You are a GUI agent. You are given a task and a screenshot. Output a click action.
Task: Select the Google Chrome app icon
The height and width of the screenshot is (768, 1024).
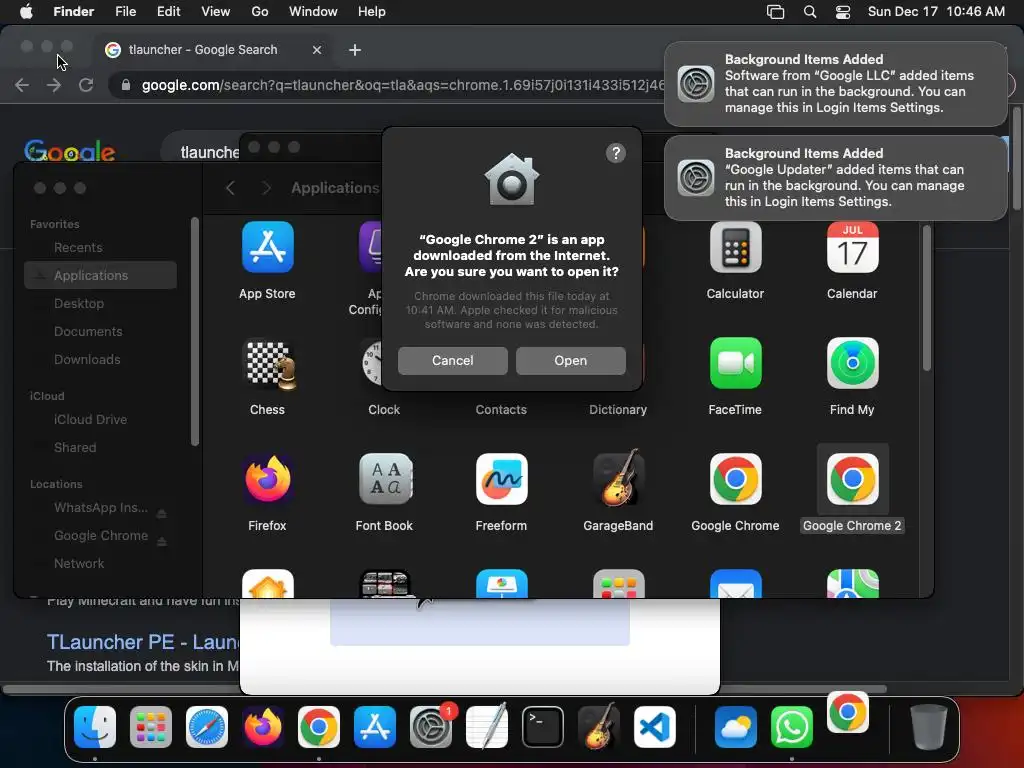click(x=735, y=479)
